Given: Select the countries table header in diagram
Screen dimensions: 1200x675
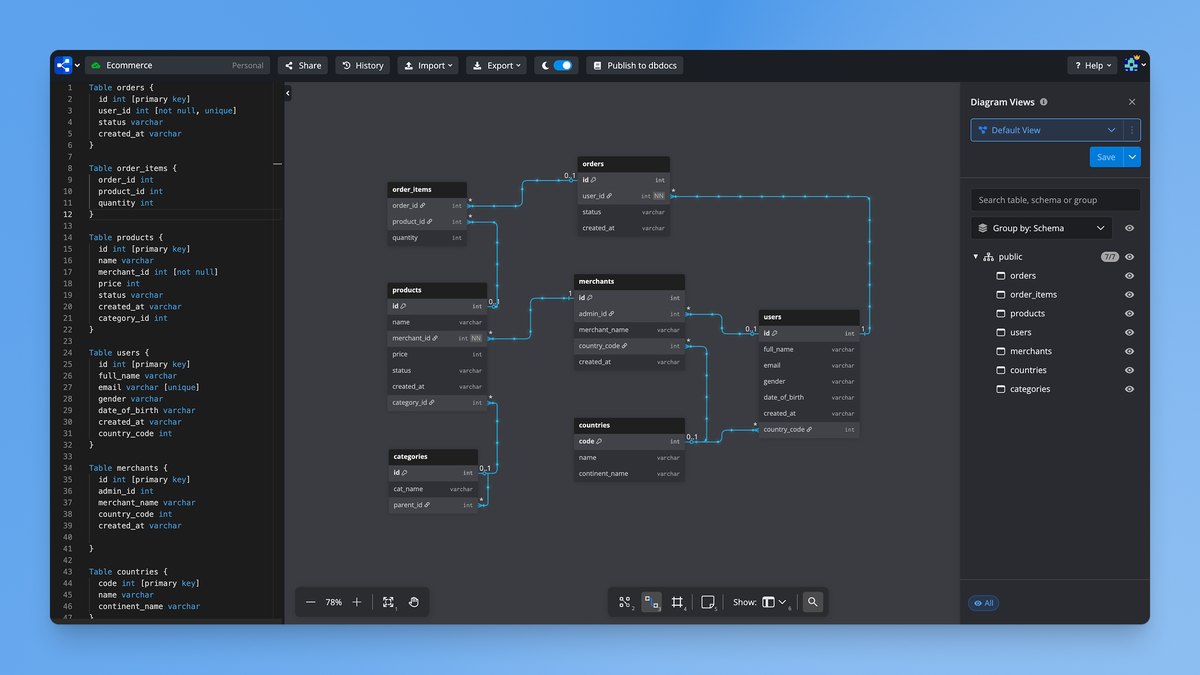Looking at the screenshot, I should 630,425.
